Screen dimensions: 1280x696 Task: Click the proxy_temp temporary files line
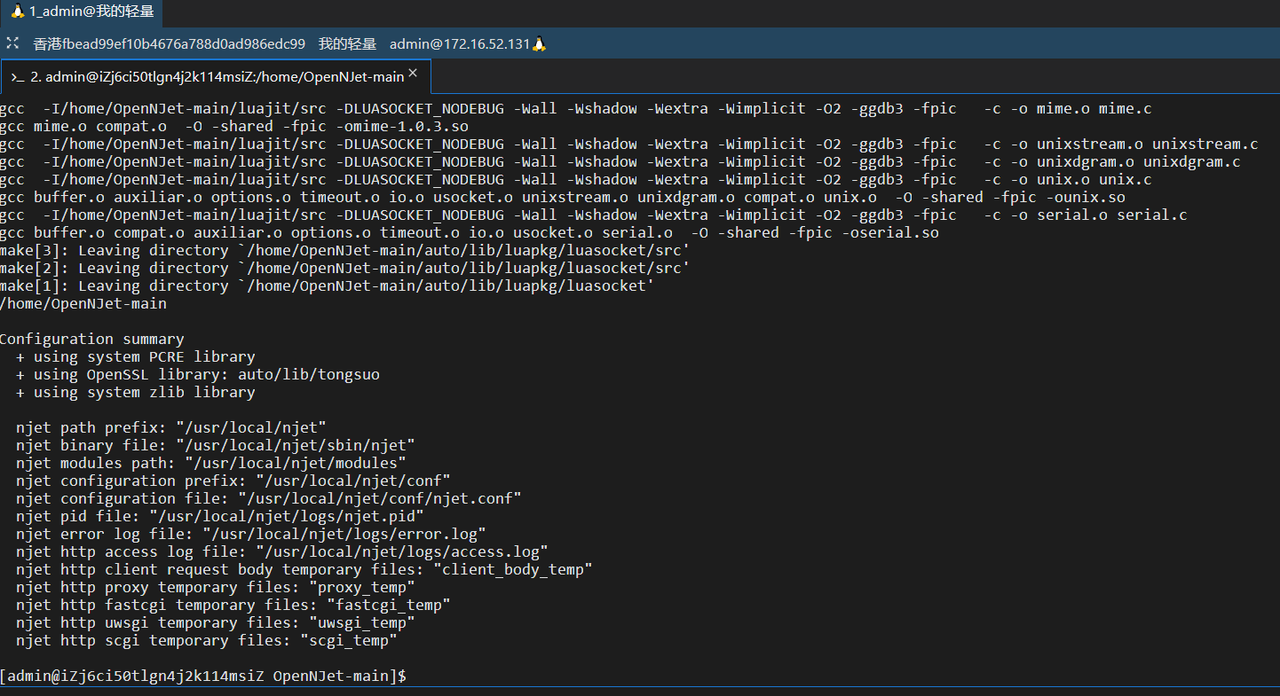215,588
